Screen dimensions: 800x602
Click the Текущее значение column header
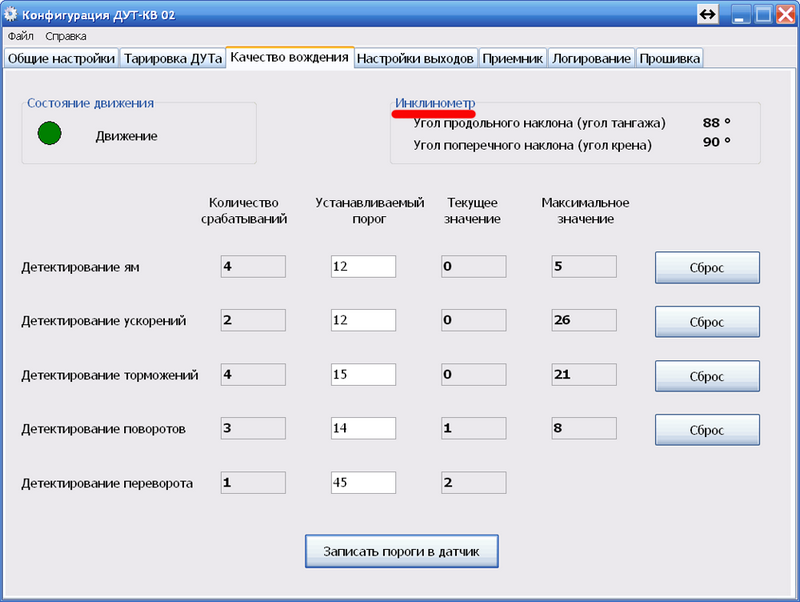point(472,211)
